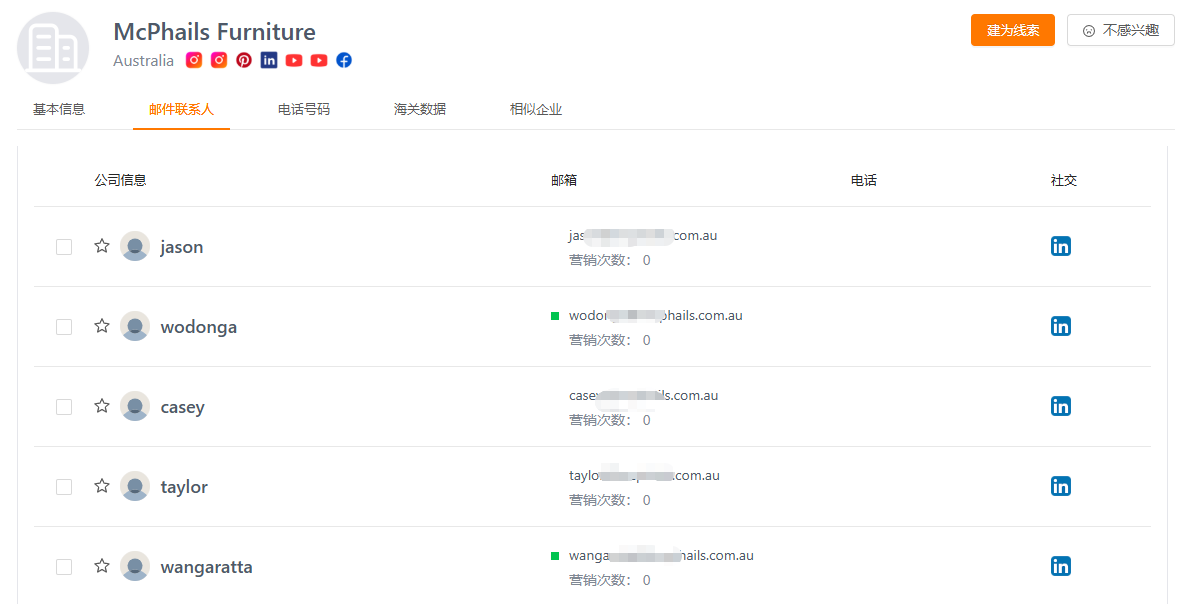
Task: Click jason's masked email address
Action: (643, 236)
